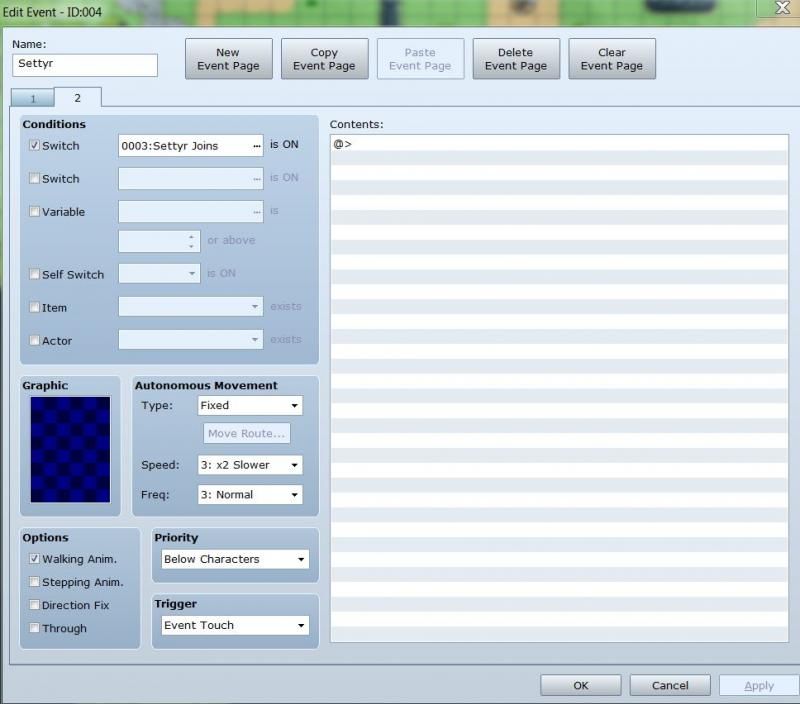Expand the Speed dropdown showing x2 Slower
This screenshot has width=800, height=704.
point(250,465)
